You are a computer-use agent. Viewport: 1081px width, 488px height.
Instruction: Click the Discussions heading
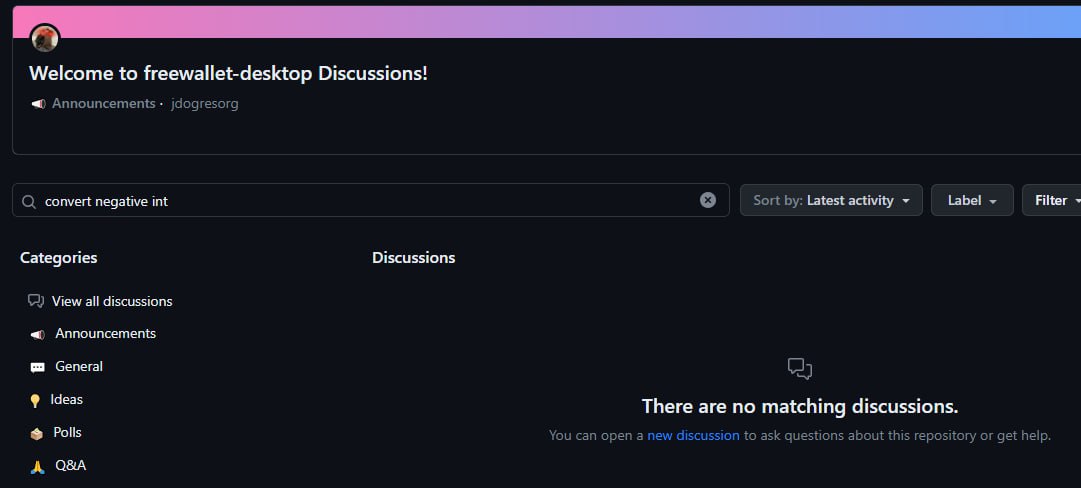(x=414, y=258)
